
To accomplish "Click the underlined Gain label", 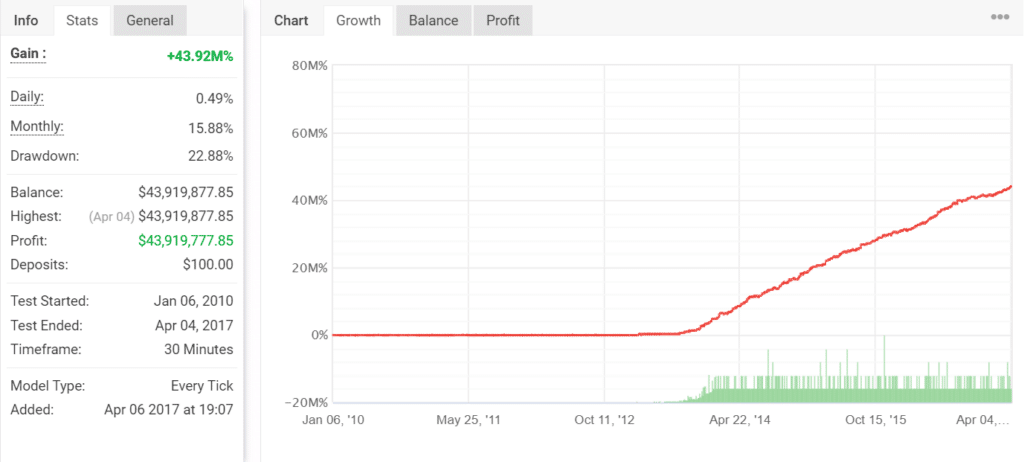I will [27, 53].
